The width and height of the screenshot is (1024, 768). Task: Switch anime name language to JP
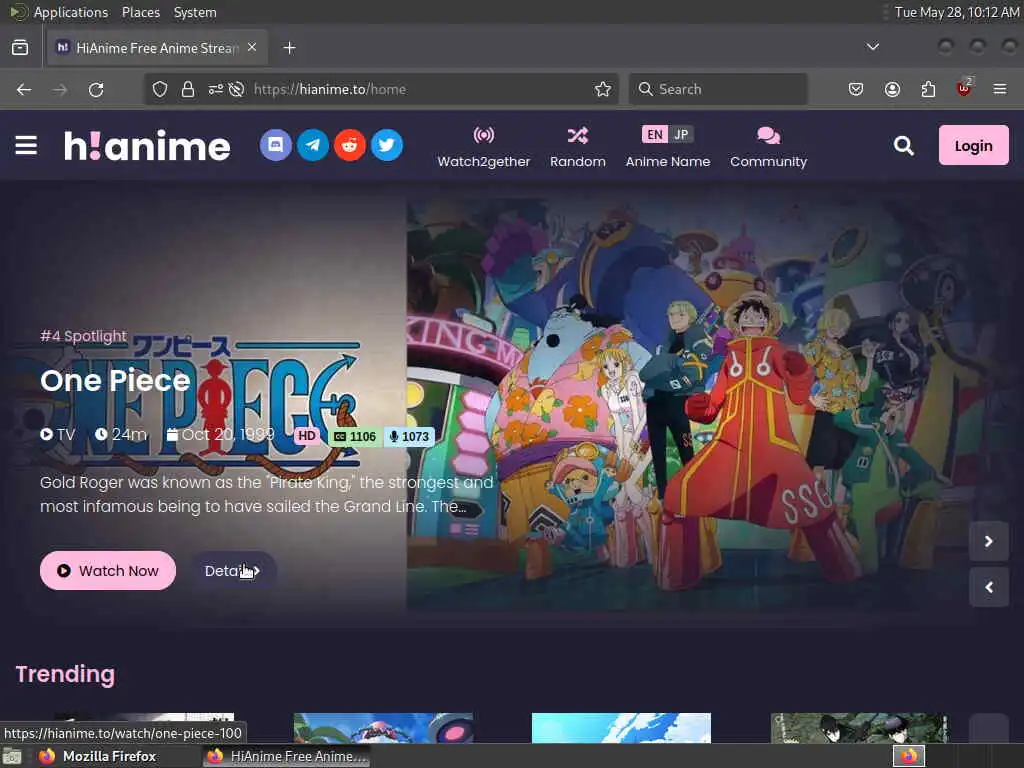pos(681,135)
